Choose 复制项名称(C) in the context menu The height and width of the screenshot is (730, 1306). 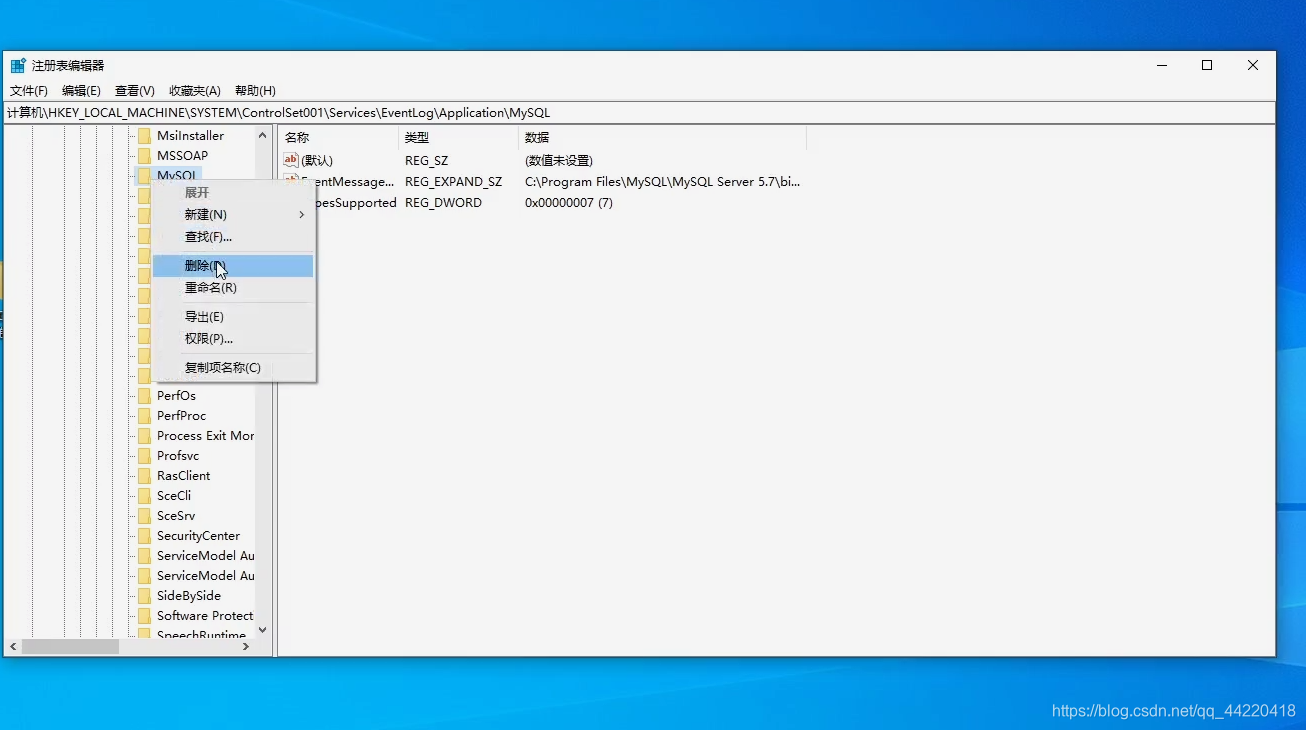pos(233,368)
